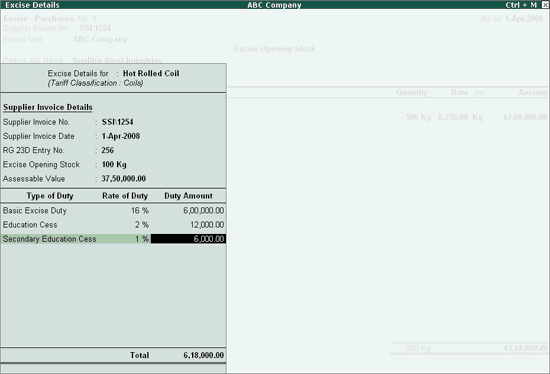Click the Secondary Education Cess 1 % rate
Screen dimensions: 550x374
click(142, 239)
